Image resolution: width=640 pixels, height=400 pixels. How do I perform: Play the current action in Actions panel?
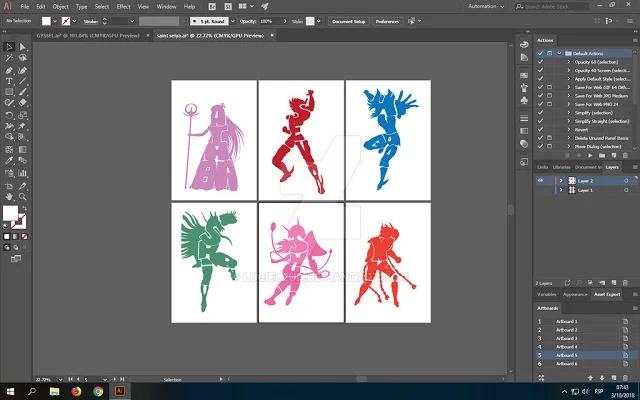tap(590, 156)
